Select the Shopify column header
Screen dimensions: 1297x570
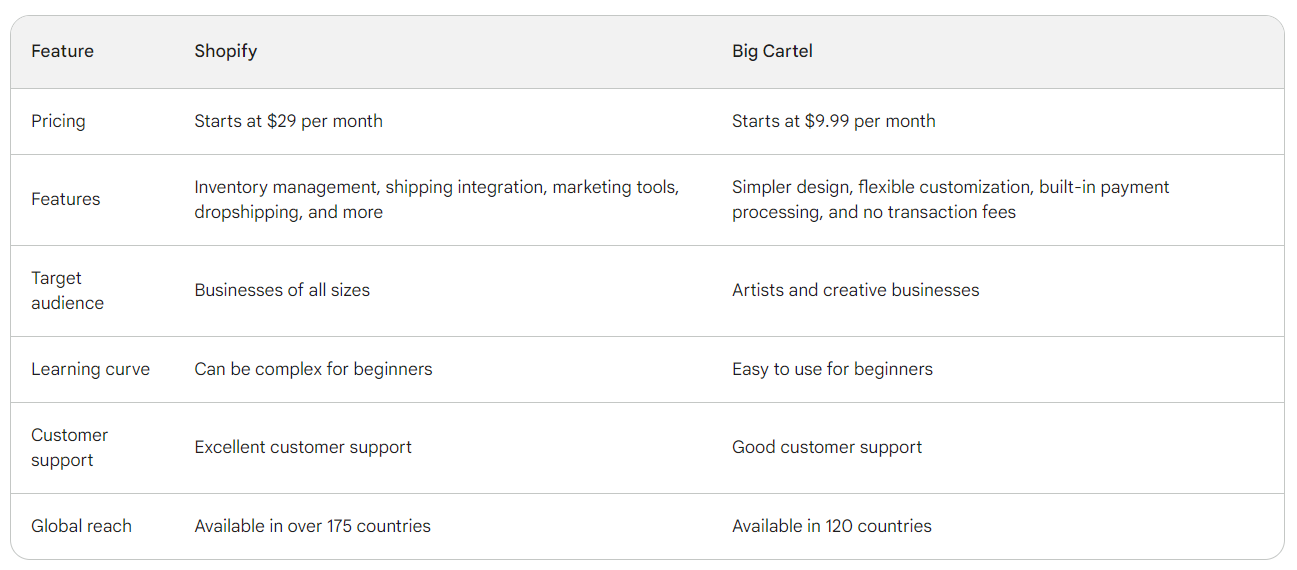pos(225,51)
